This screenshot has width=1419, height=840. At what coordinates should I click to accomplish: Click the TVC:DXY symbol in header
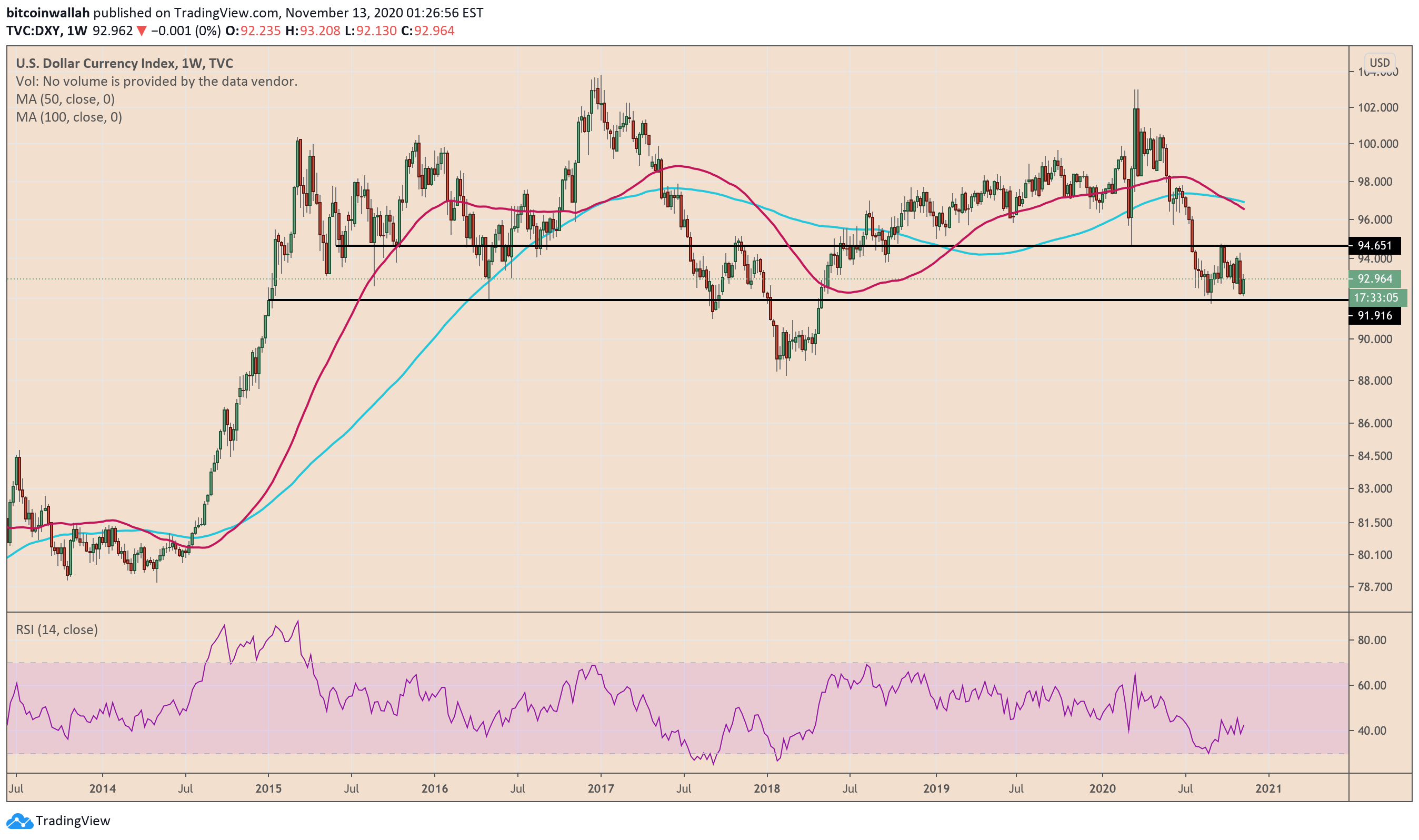(x=34, y=31)
